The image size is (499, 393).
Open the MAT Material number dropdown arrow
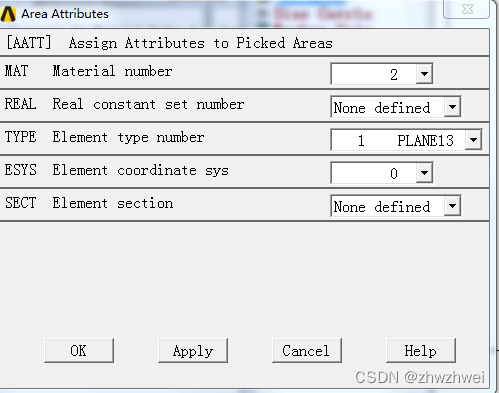(x=424, y=73)
